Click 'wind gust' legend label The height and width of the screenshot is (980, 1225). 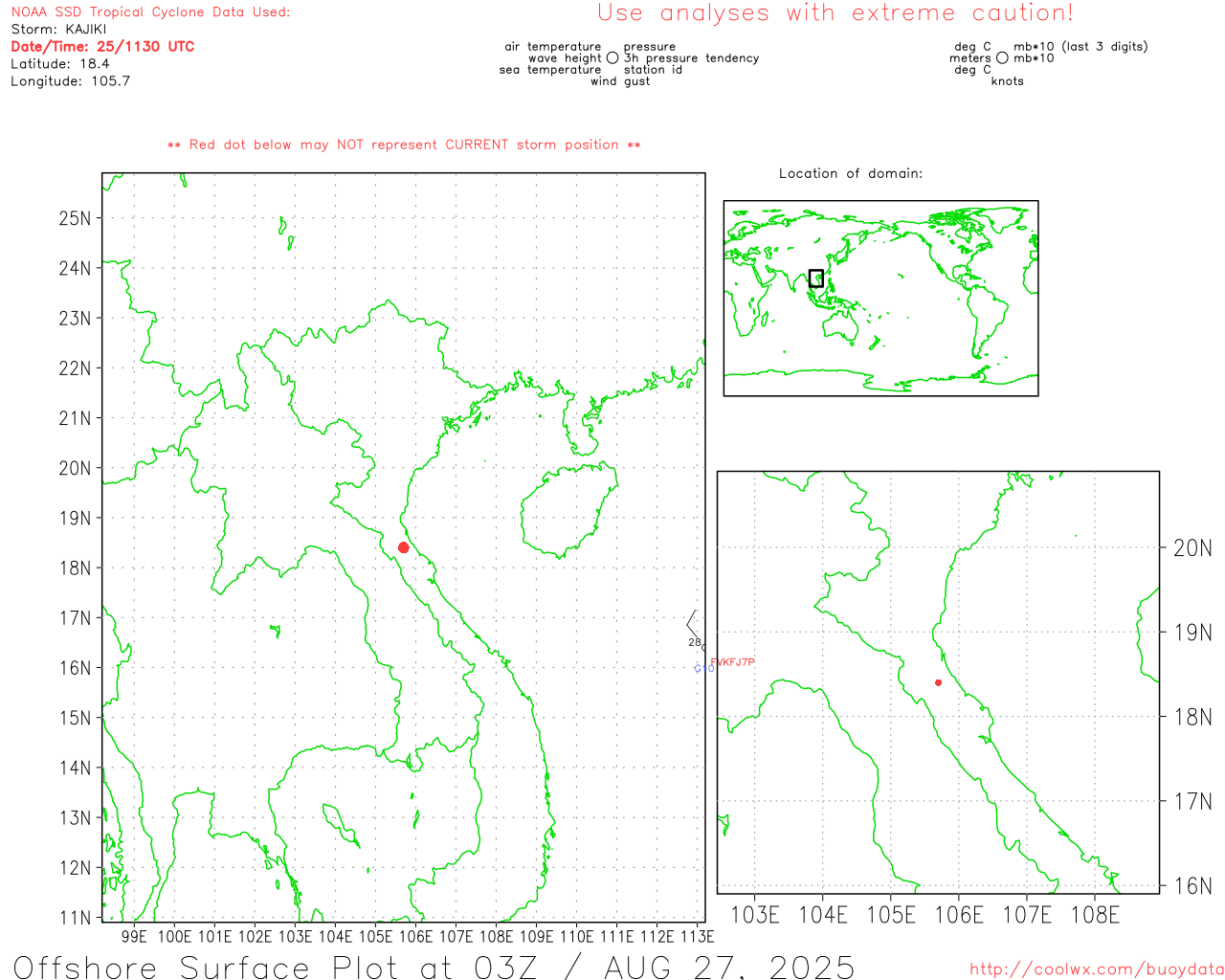(x=620, y=81)
